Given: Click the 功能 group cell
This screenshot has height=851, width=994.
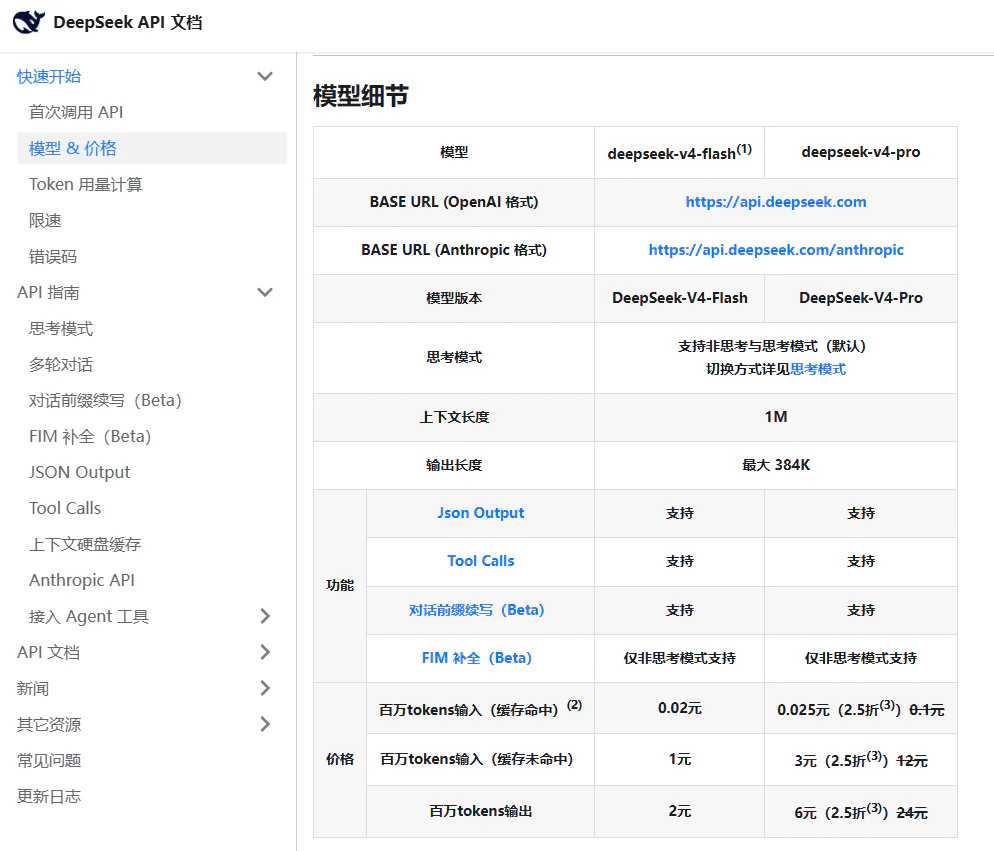Looking at the screenshot, I should point(340,585).
